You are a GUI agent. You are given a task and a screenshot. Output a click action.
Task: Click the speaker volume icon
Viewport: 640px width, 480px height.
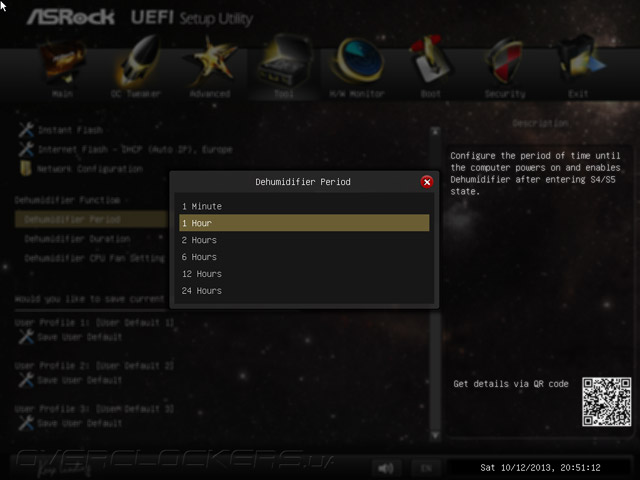pos(386,468)
